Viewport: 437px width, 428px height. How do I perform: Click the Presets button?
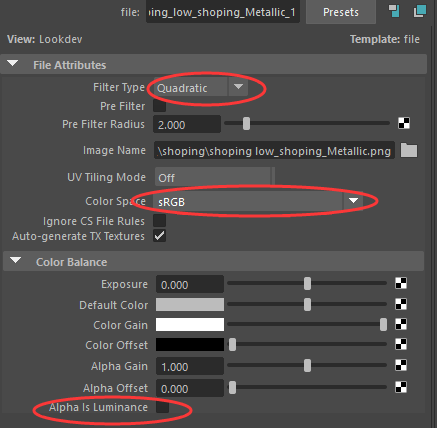[x=341, y=12]
